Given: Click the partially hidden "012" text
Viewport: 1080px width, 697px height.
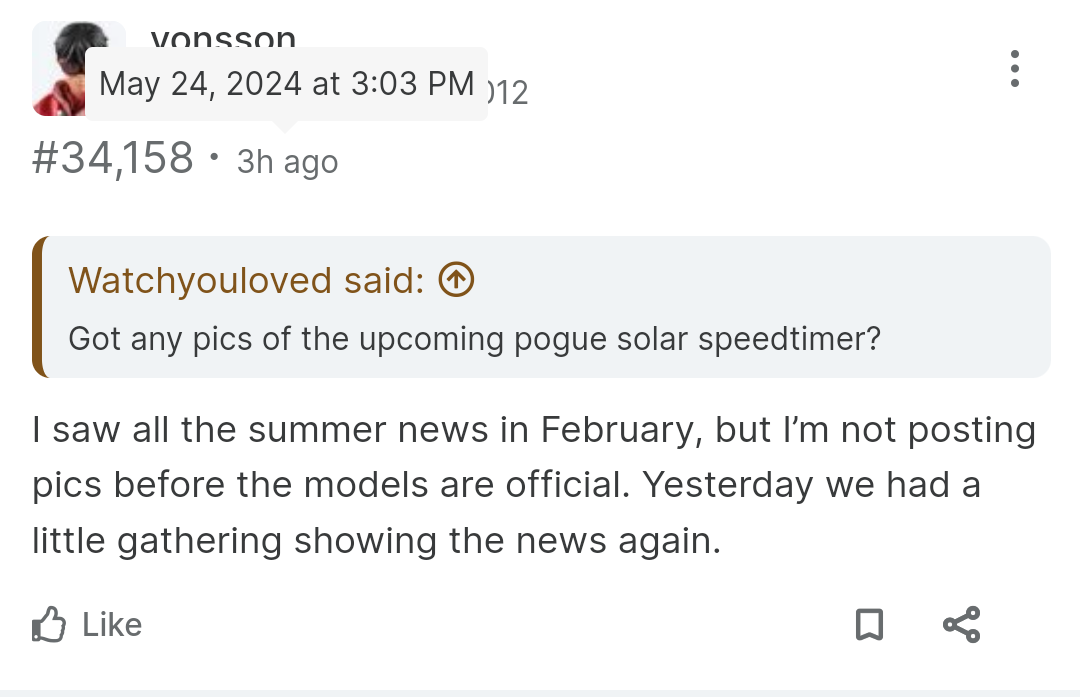Looking at the screenshot, I should [508, 93].
